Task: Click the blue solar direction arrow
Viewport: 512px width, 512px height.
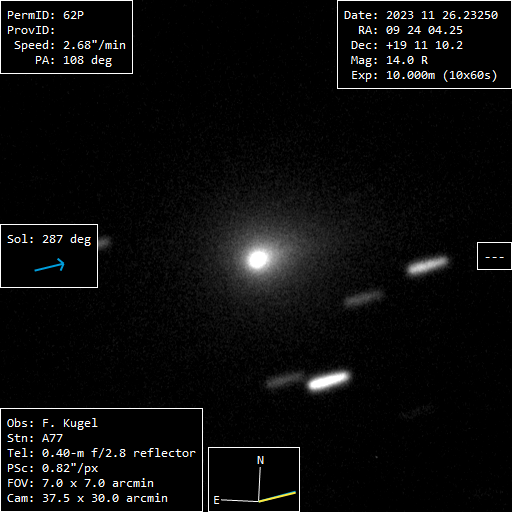Action: (x=50, y=265)
